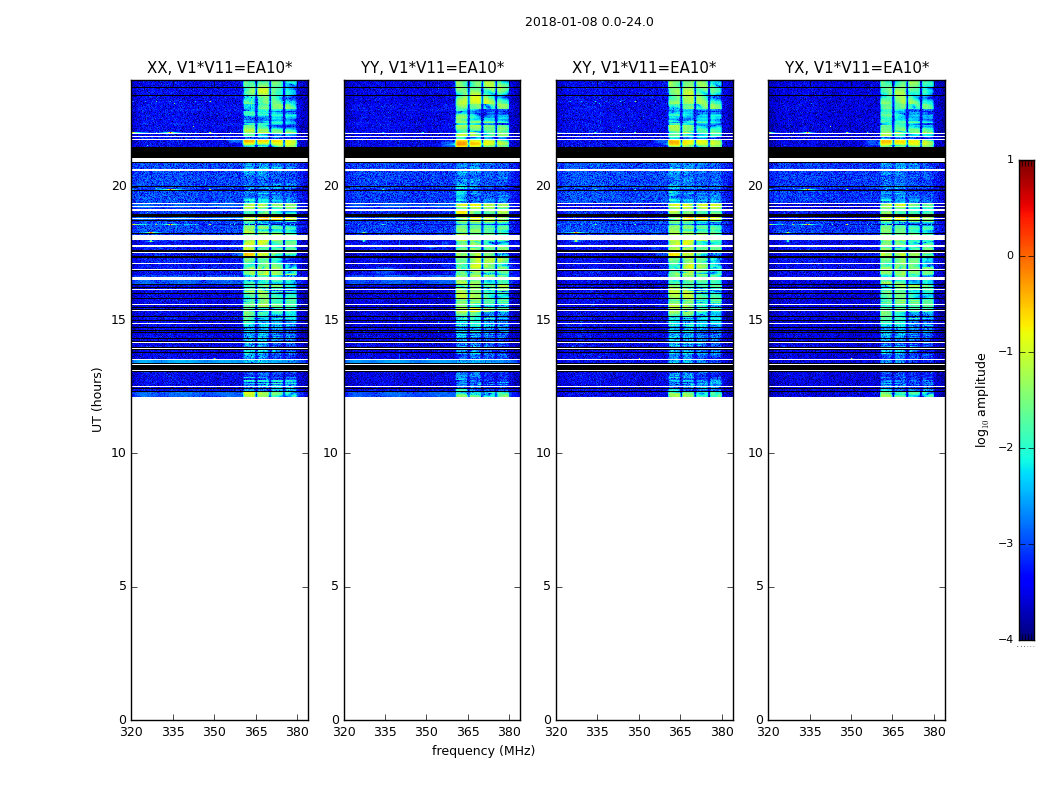Click the 350 x-axis tick under XX panel
The width and height of the screenshot is (1050, 800).
pos(214,732)
